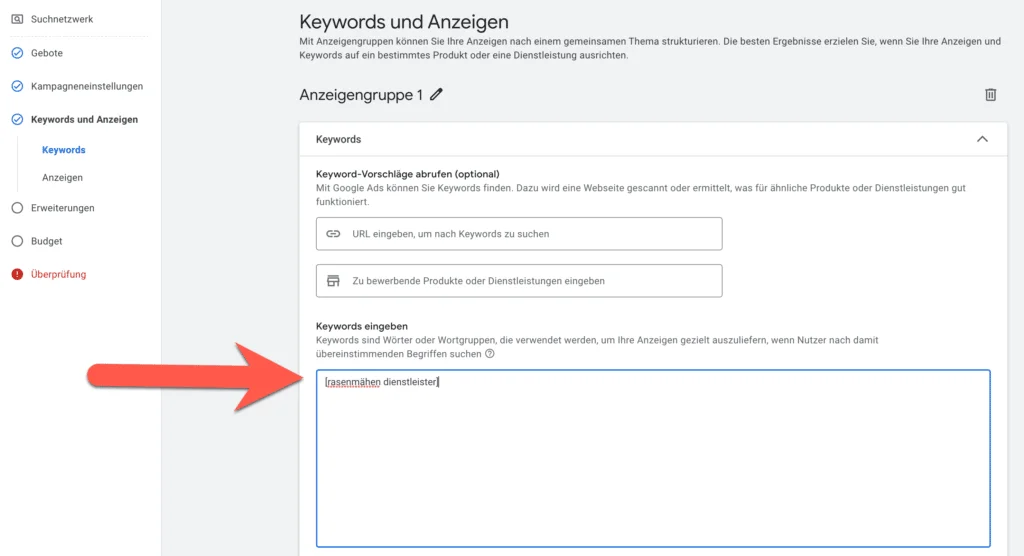Click the storefront icon in products field
This screenshot has height=556, width=1024.
click(333, 281)
